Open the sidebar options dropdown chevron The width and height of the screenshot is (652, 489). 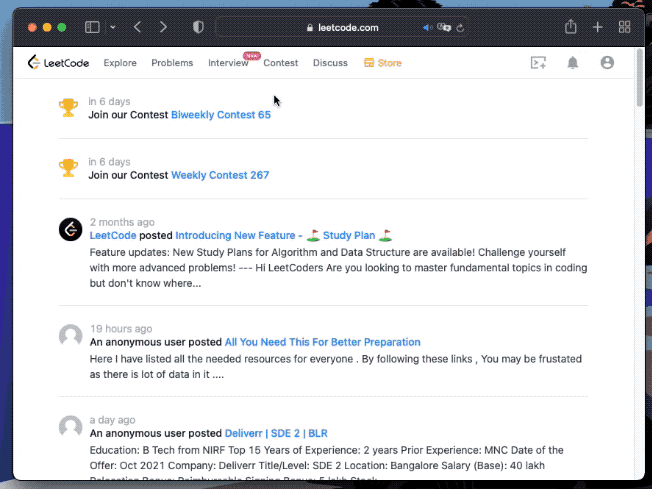tap(113, 27)
